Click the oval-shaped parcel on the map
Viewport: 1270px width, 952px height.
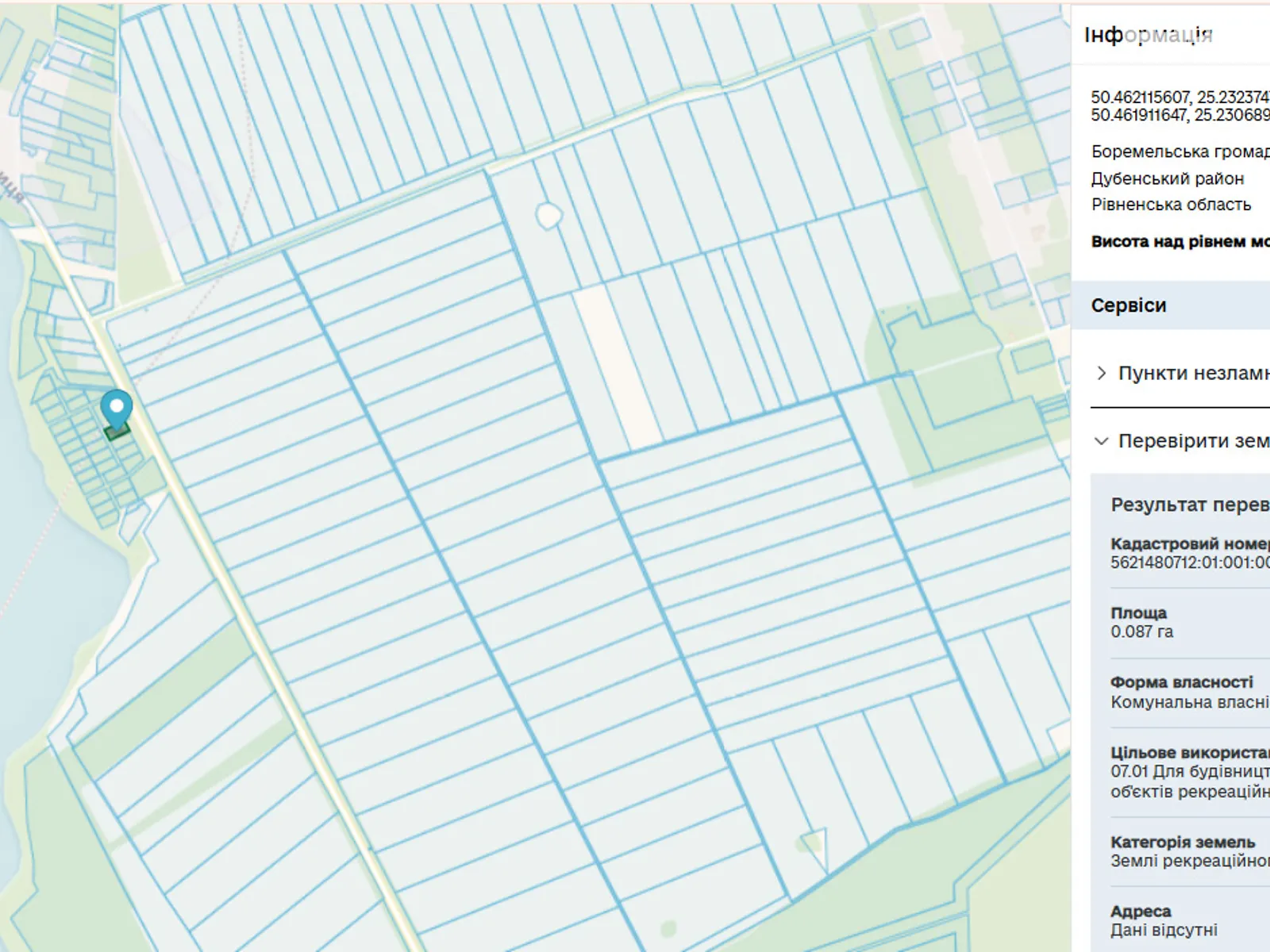[x=548, y=215]
